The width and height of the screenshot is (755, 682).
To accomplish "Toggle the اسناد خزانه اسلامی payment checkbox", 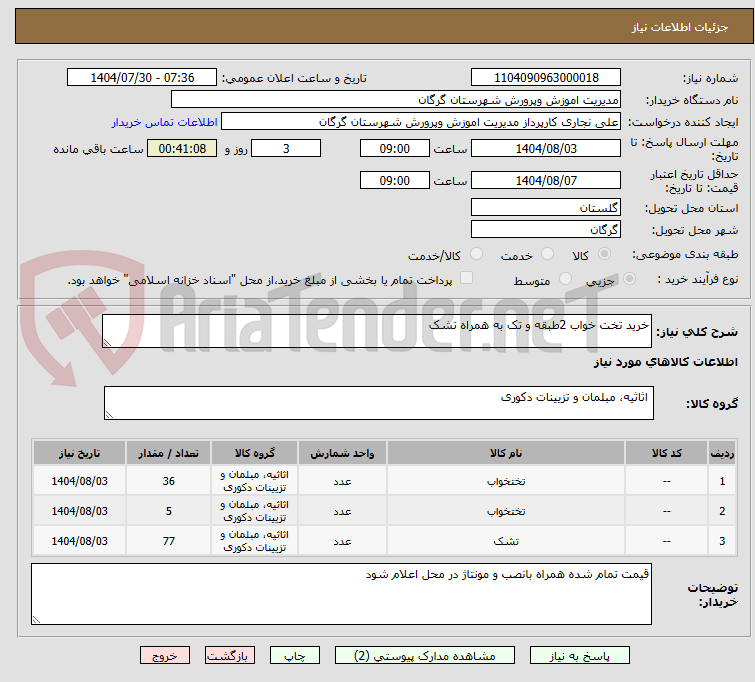I will coord(466,279).
